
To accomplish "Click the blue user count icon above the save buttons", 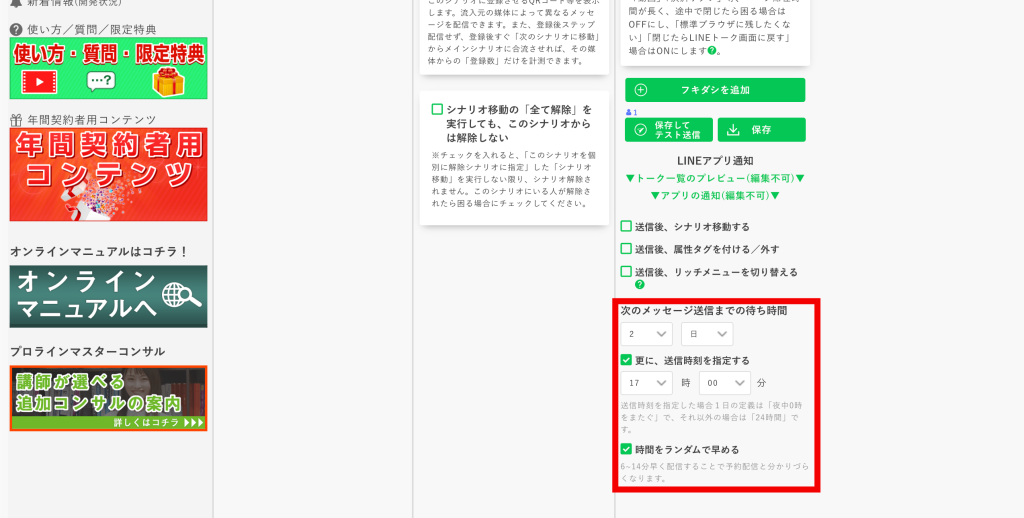I will click(x=631, y=112).
